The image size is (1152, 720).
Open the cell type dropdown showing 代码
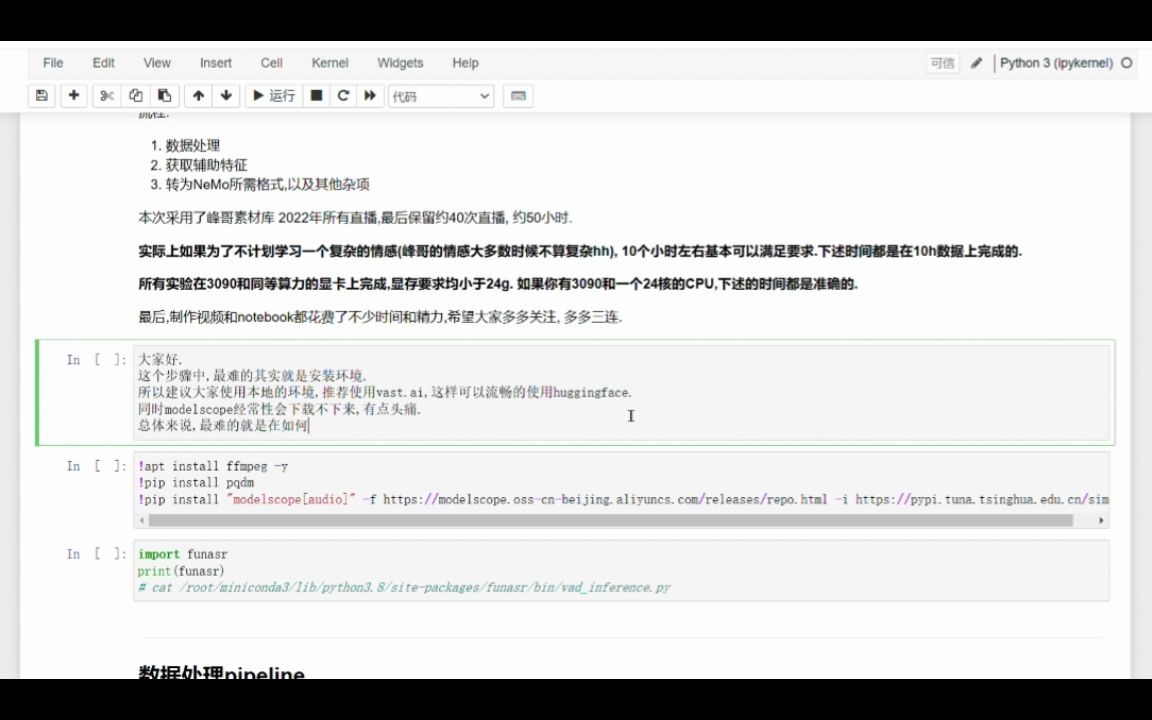440,95
